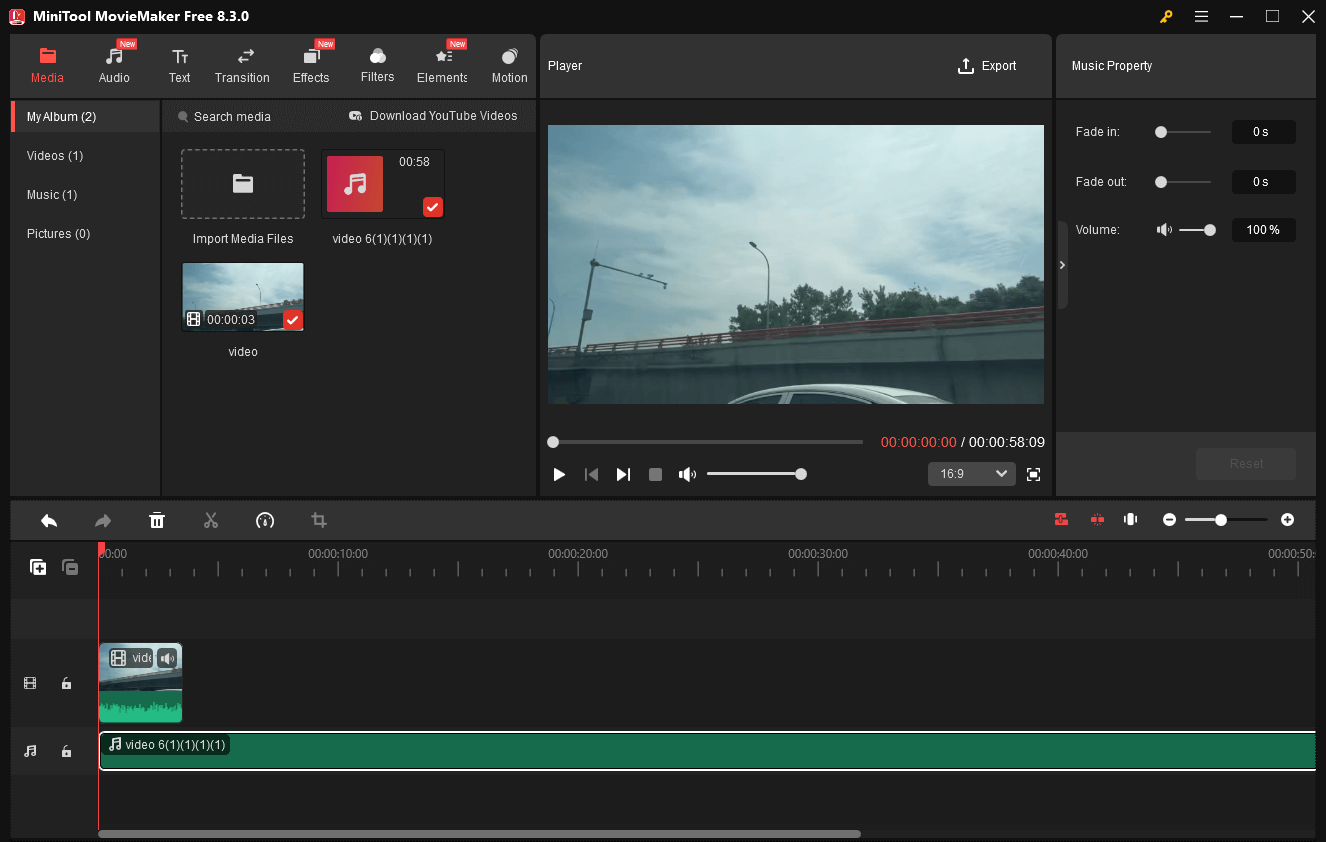Click the Reset button
This screenshot has height=842, width=1326.
pos(1246,464)
